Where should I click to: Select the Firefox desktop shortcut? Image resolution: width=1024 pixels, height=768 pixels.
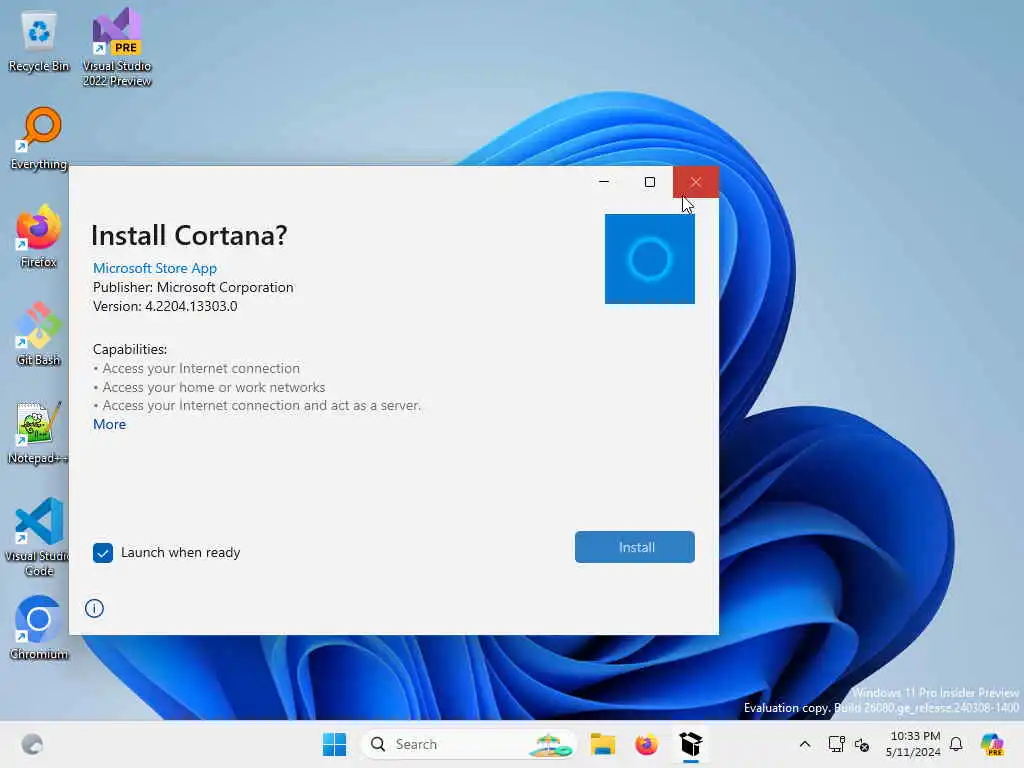[39, 236]
